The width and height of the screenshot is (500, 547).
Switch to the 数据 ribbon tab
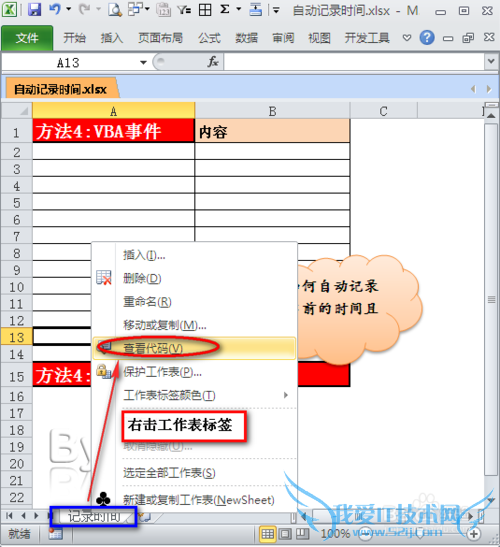click(246, 38)
